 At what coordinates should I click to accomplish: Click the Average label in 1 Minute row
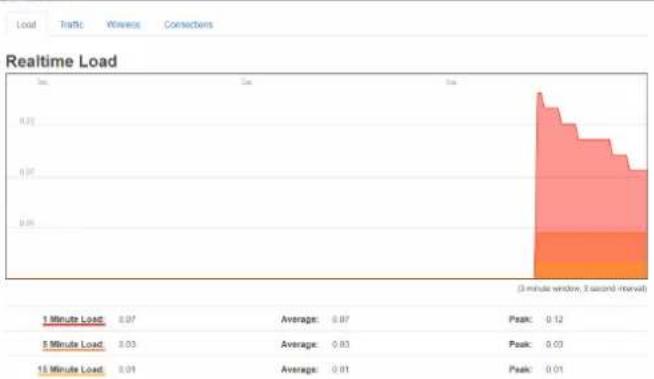pos(299,319)
